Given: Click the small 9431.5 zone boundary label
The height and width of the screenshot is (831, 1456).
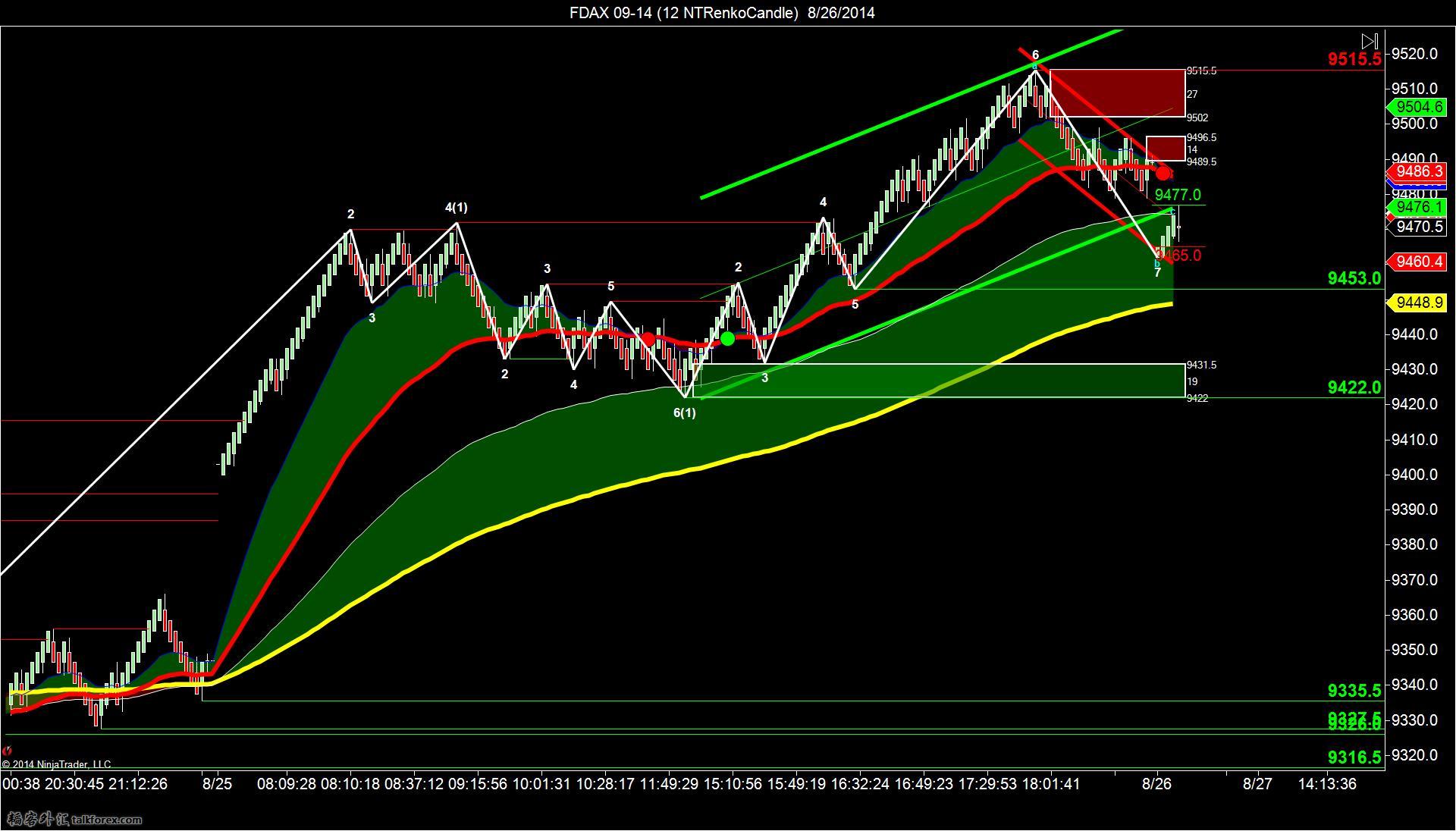Looking at the screenshot, I should coord(1201,365).
